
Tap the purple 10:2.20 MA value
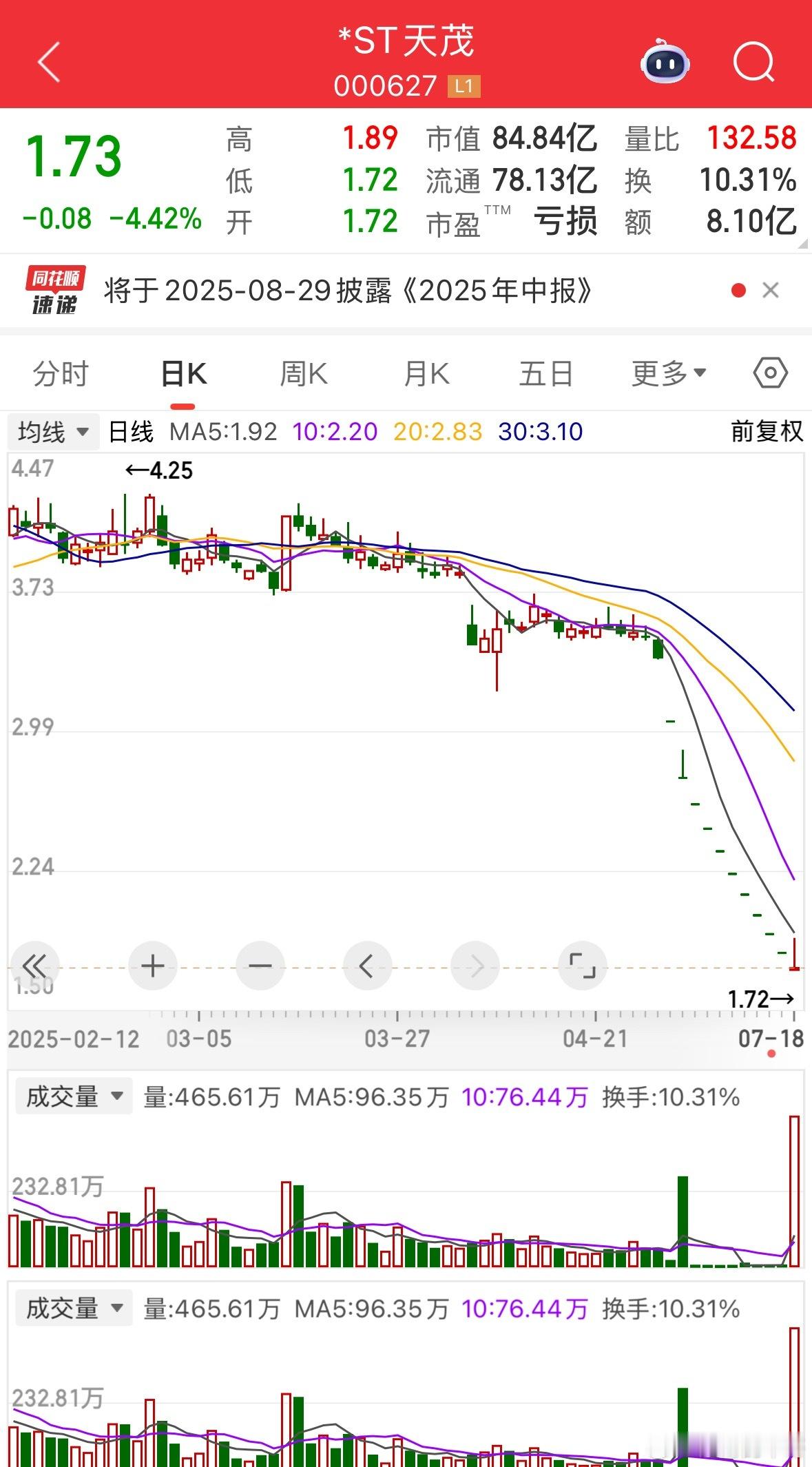[x=335, y=432]
